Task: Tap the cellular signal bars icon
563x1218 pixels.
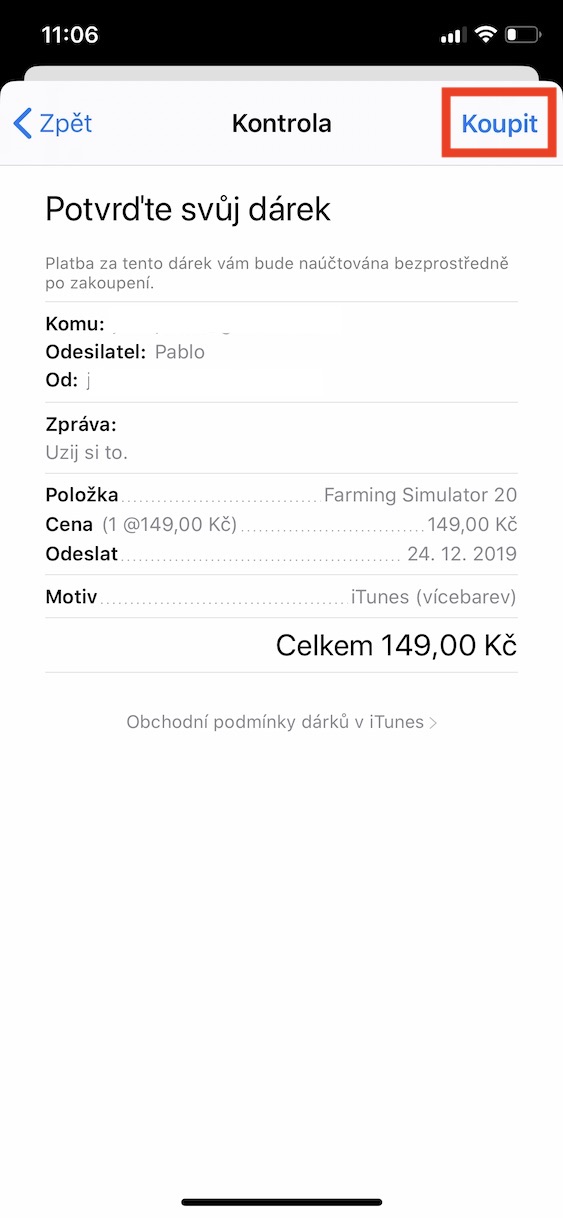Action: [x=453, y=36]
